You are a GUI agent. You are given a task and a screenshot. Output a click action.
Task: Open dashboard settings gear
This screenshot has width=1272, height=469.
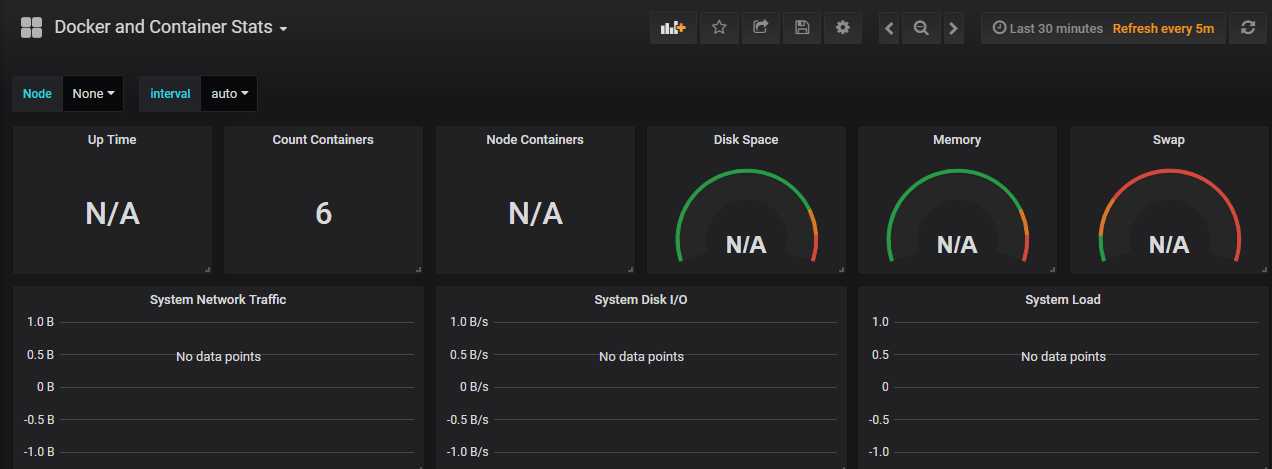click(842, 28)
